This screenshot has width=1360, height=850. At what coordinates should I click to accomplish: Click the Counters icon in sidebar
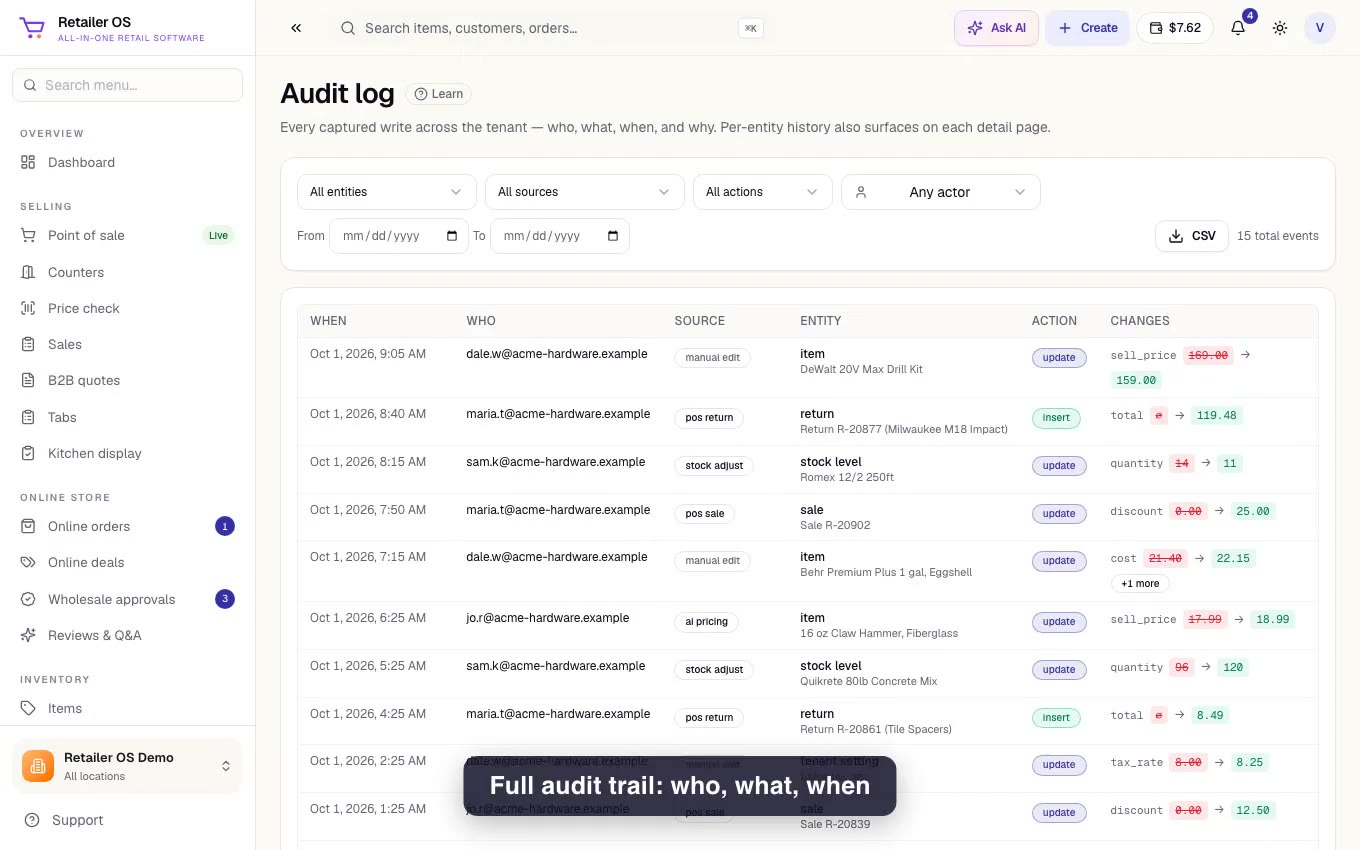pos(28,272)
